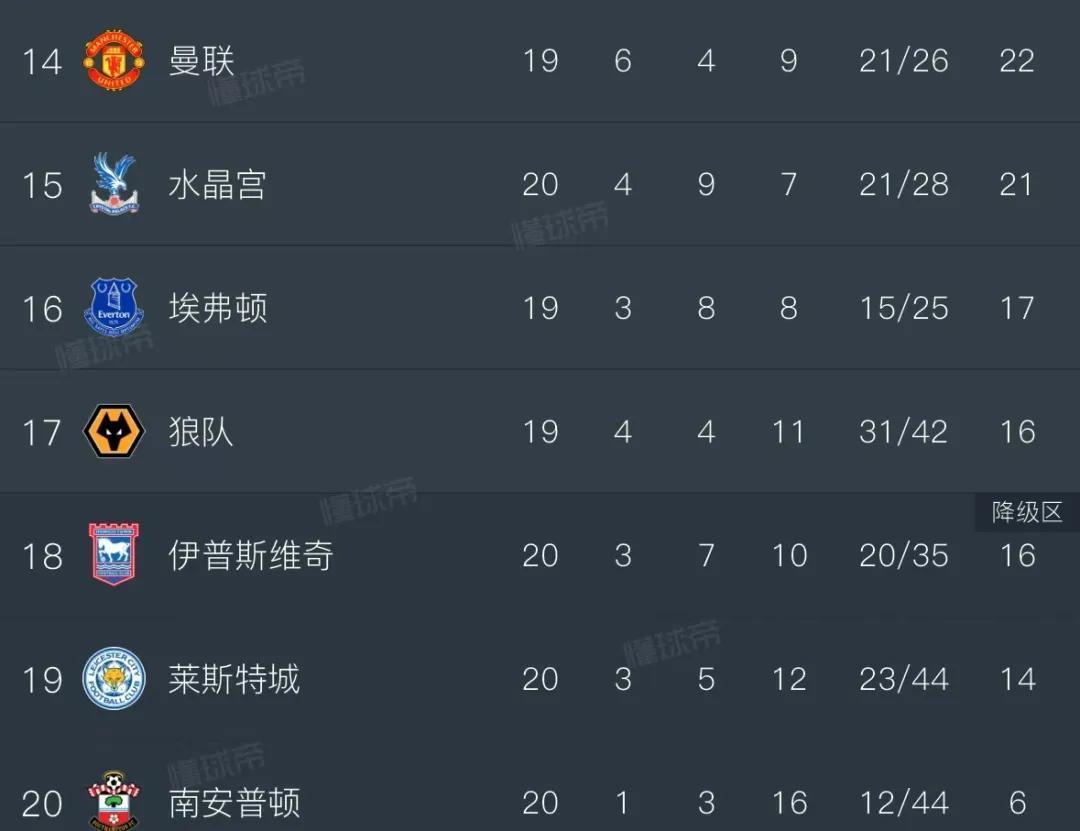This screenshot has width=1080, height=831.
Task: Click the Ipswich Town club badge
Action: pos(113,556)
